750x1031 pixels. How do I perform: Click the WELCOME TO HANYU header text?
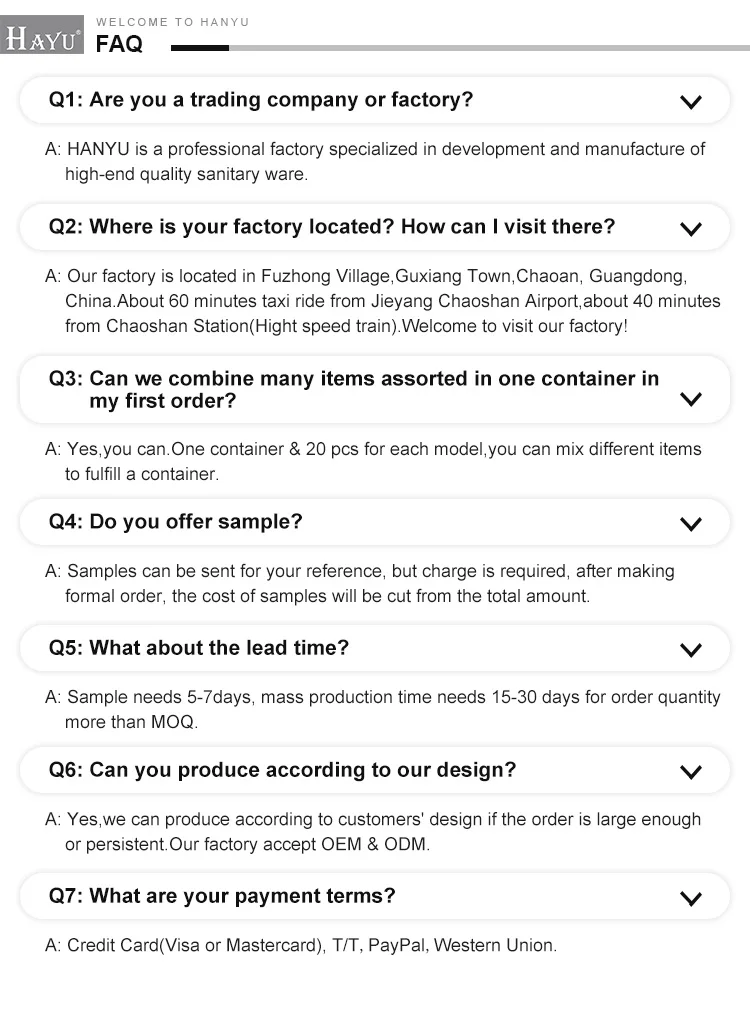point(172,22)
